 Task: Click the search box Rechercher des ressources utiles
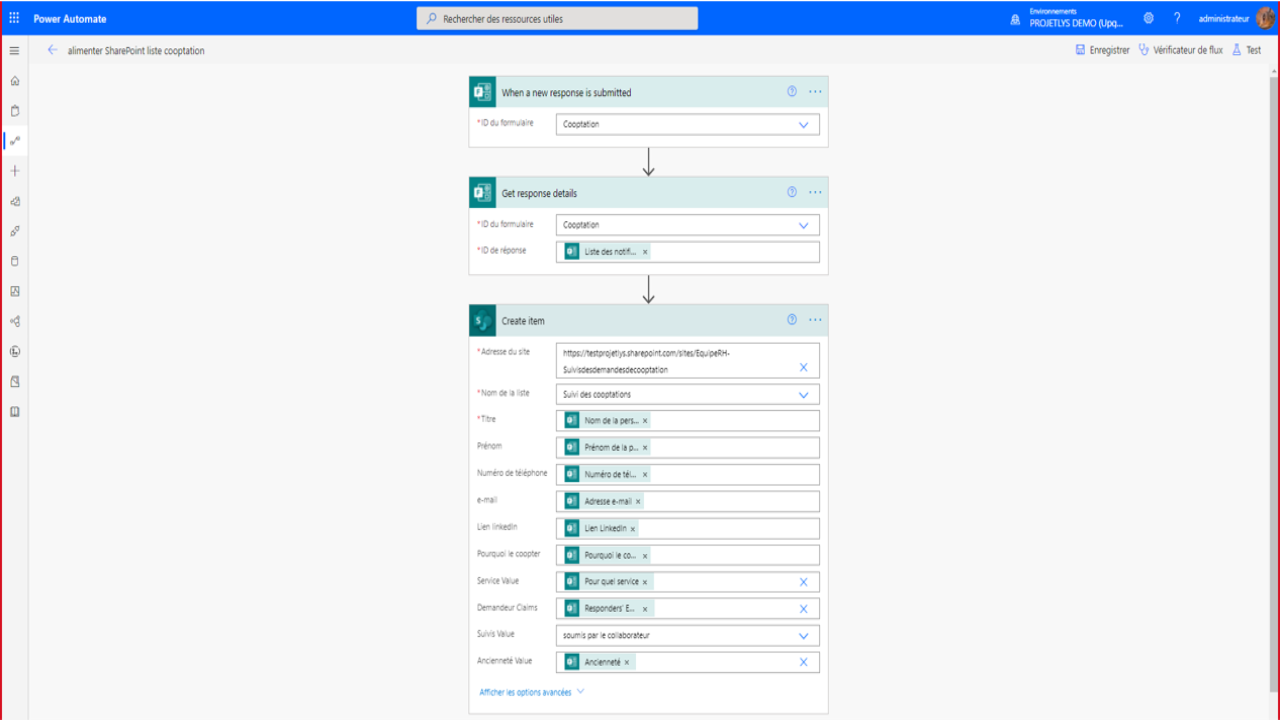pyautogui.click(x=557, y=18)
